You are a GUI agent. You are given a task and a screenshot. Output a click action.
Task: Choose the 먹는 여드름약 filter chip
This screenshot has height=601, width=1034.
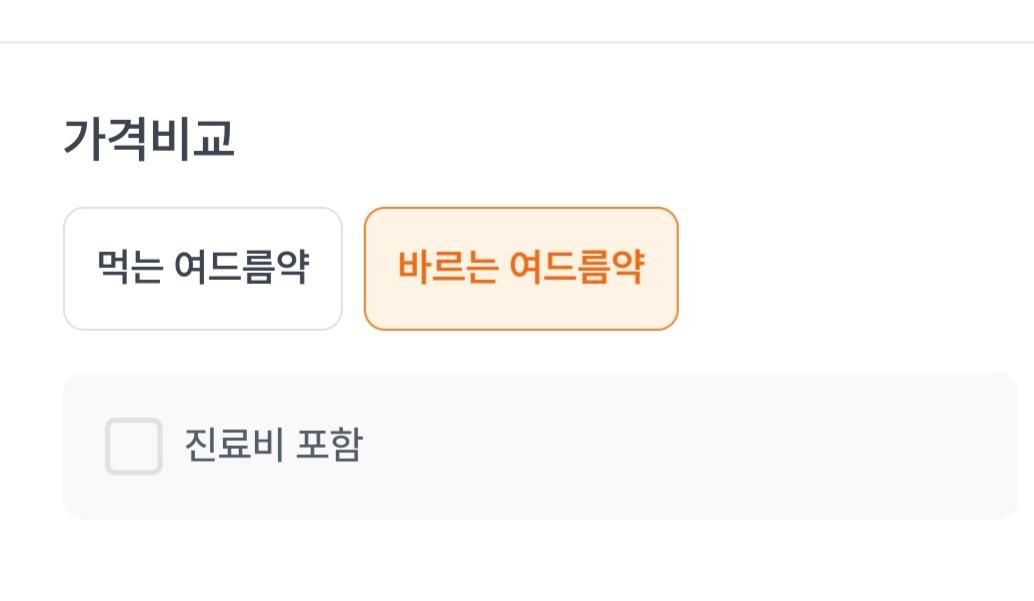click(x=203, y=269)
